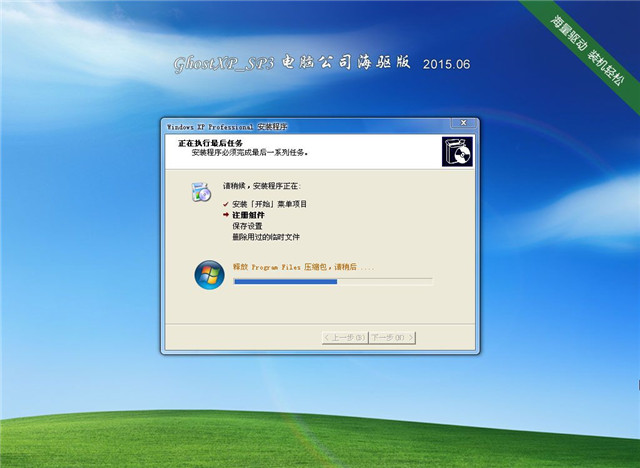
Task: Click the 安装「开始」菜单项目 step
Action: pyautogui.click(x=270, y=204)
